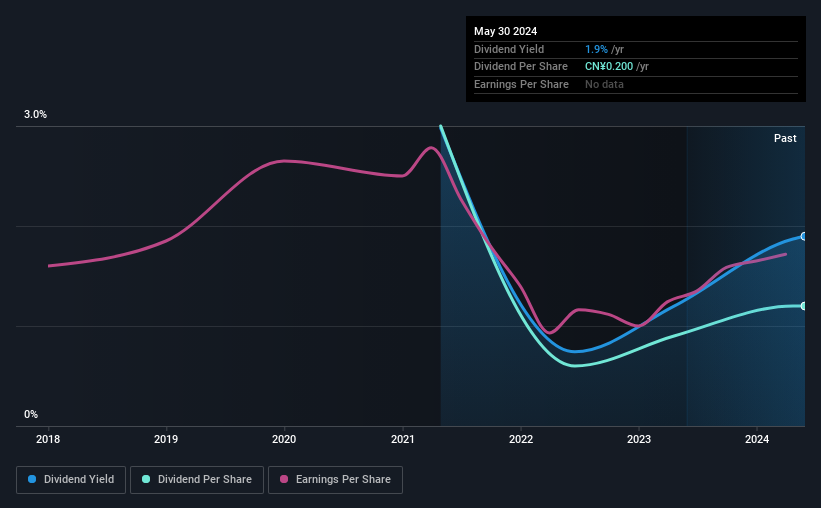Click the pink Earnings Per Share legend dot
This screenshot has height=508, width=821.
[x=284, y=479]
